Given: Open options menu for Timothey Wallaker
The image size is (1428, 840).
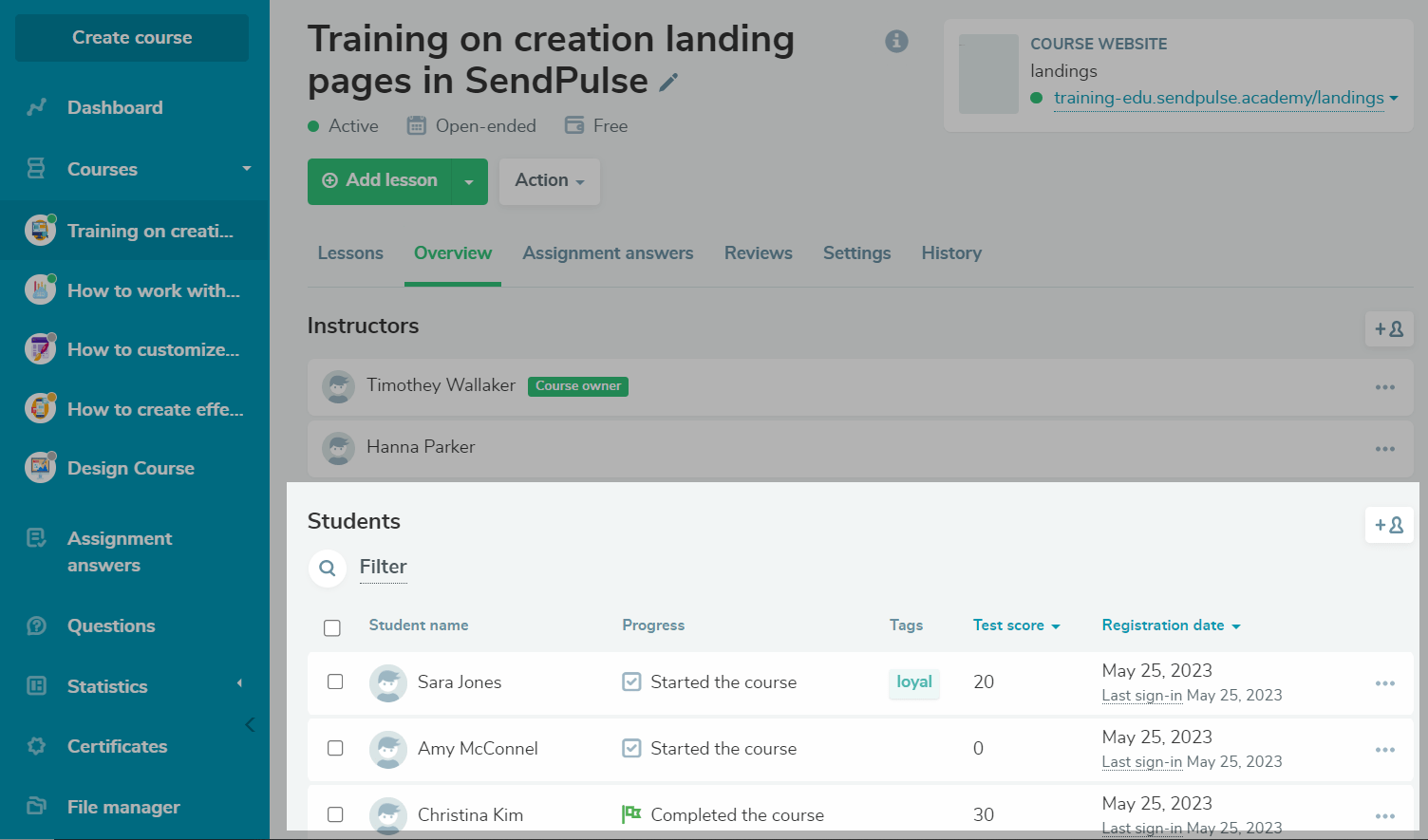Looking at the screenshot, I should pos(1384,387).
